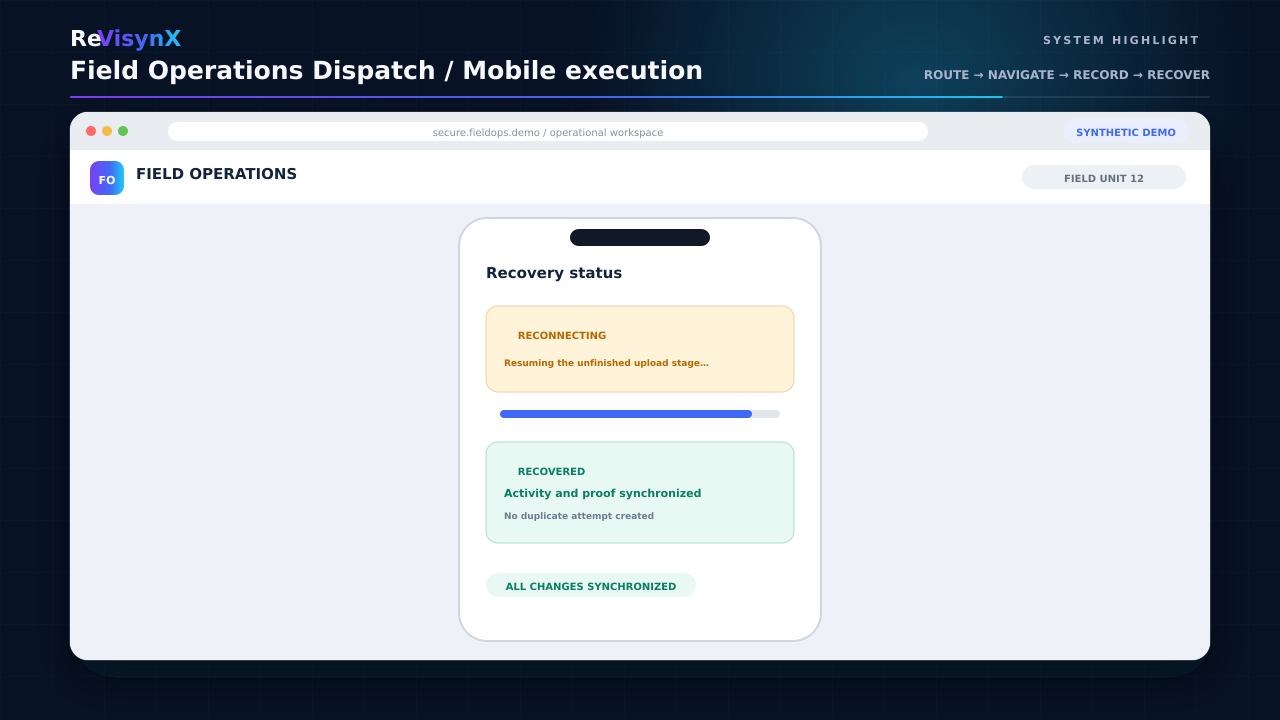Click the green window maximize dot
Image resolution: width=1280 pixels, height=720 pixels.
click(123, 131)
